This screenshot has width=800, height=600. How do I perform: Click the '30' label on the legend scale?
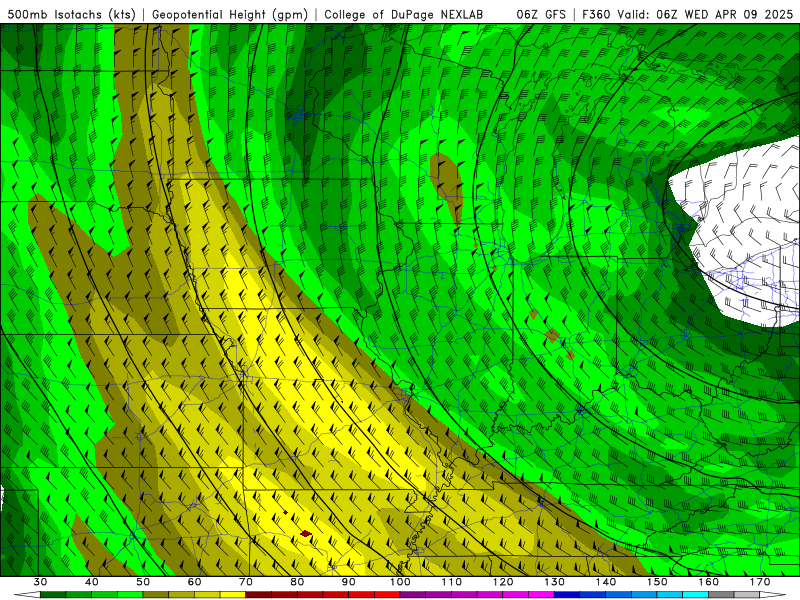pos(40,582)
